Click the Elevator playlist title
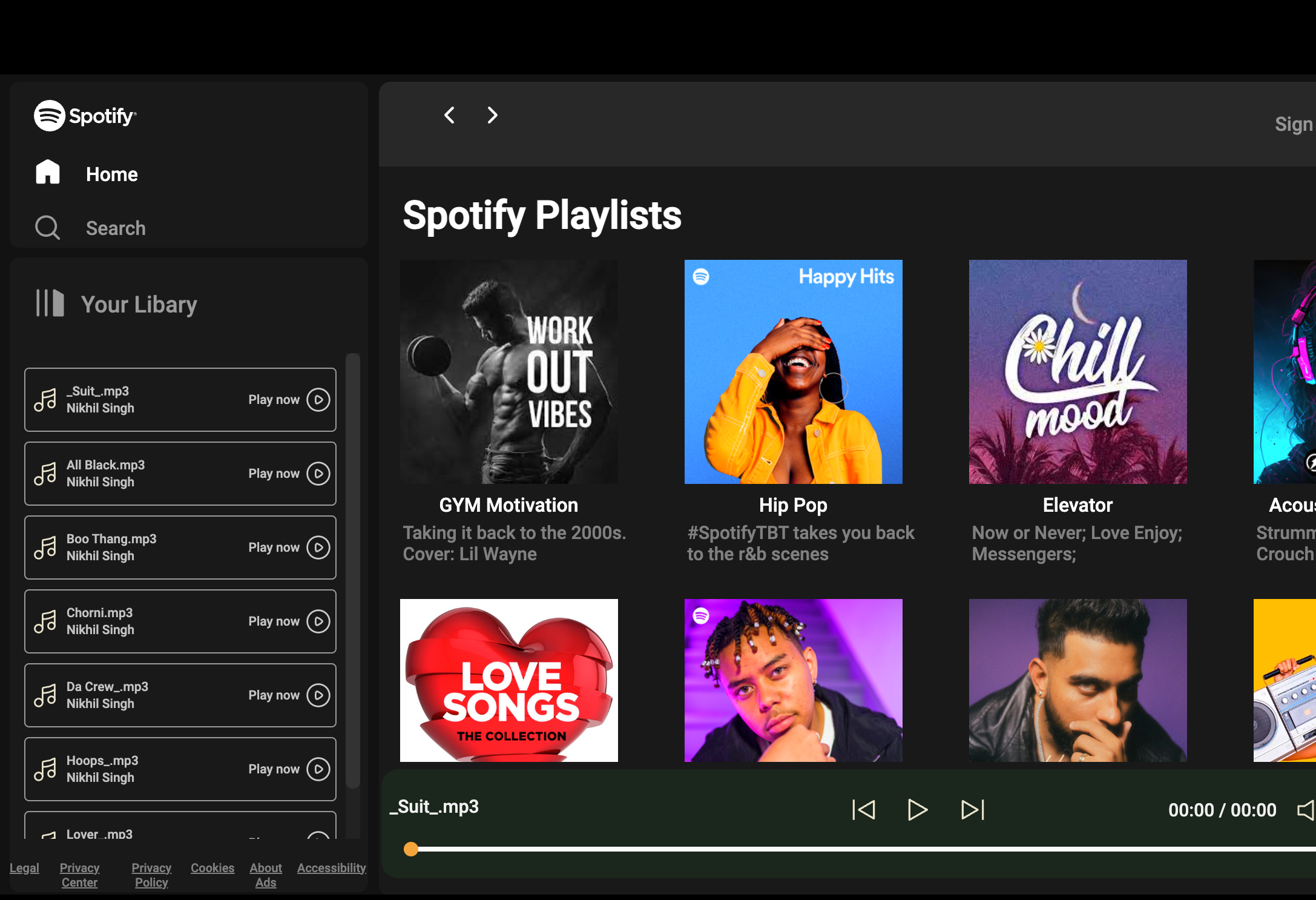Image resolution: width=1316 pixels, height=900 pixels. tap(1077, 505)
